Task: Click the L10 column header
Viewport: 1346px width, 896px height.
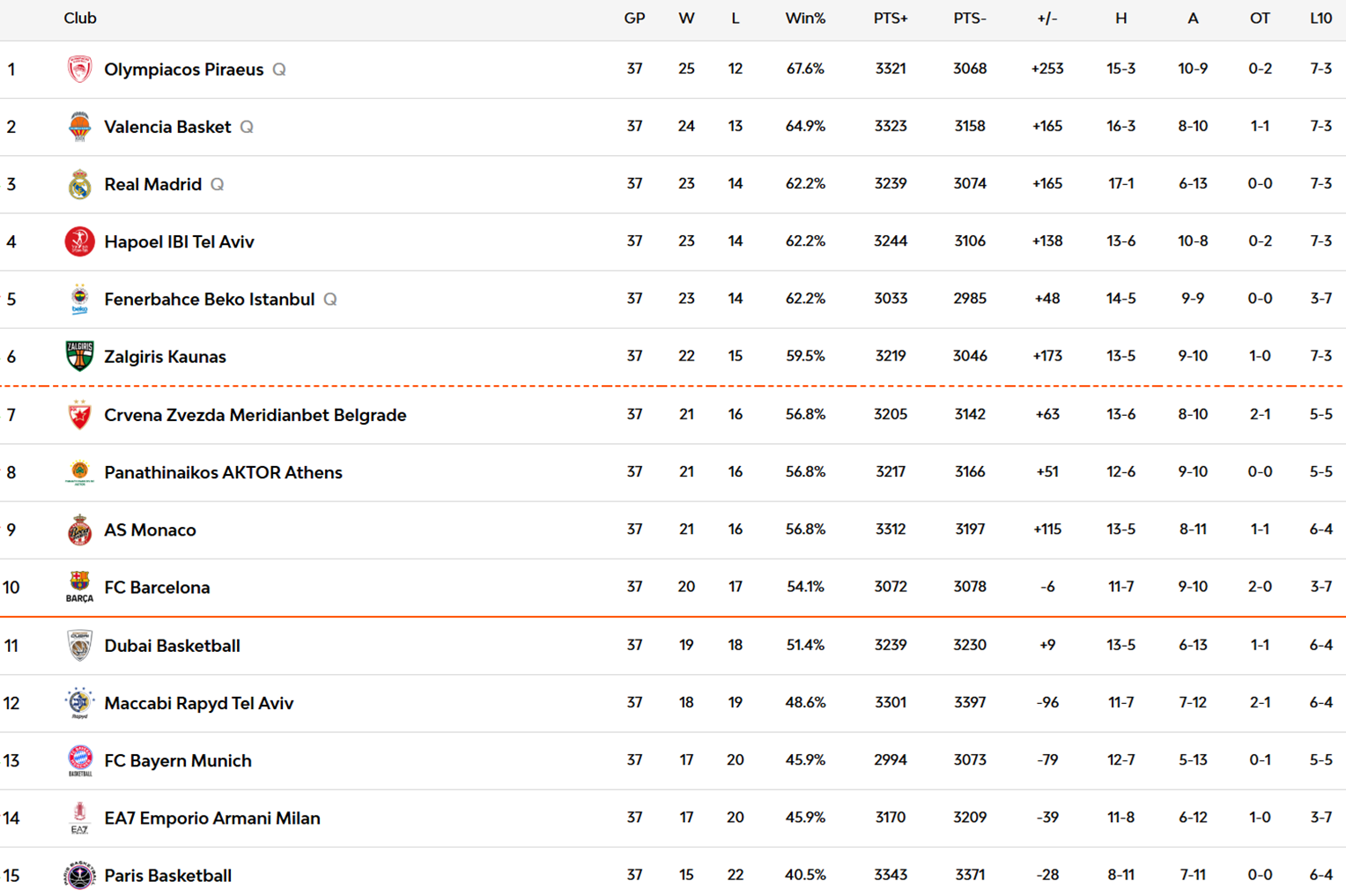Action: coord(1320,19)
